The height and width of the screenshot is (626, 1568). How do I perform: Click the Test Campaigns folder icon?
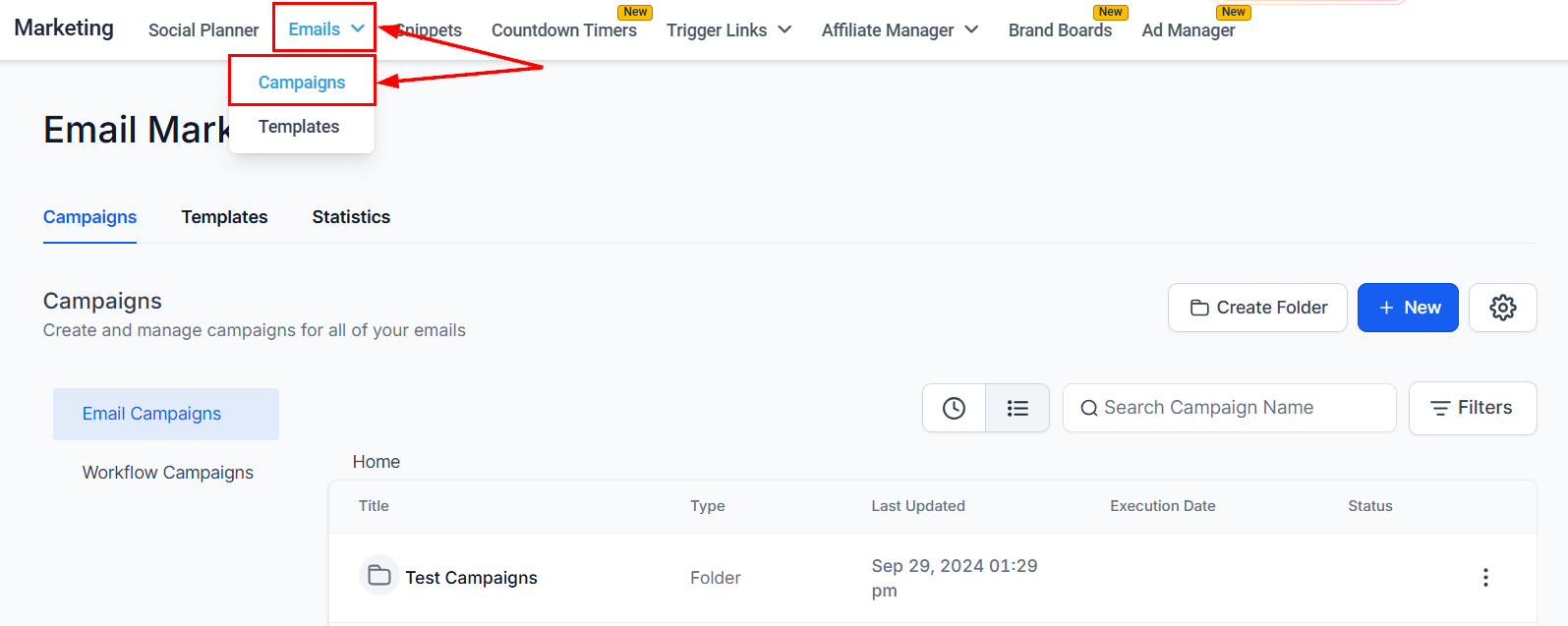379,576
